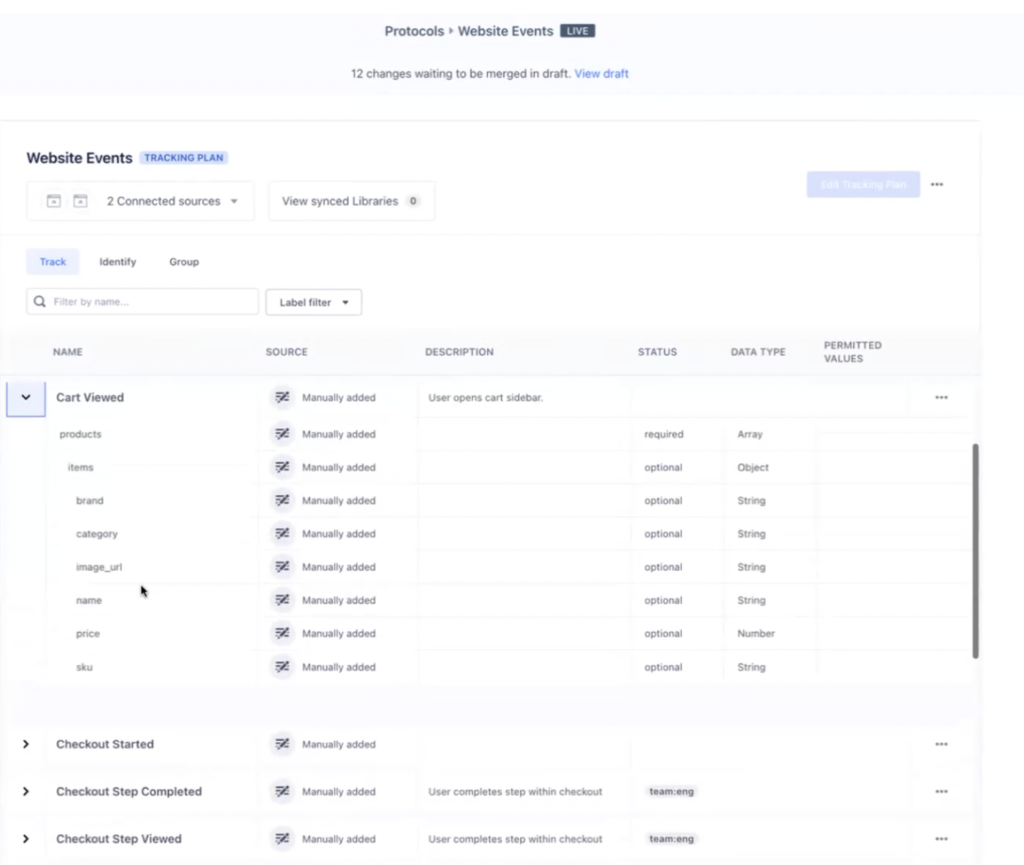The width and height of the screenshot is (1024, 865).
Task: Click the Manually added icon for Checkout Started
Action: point(283,744)
